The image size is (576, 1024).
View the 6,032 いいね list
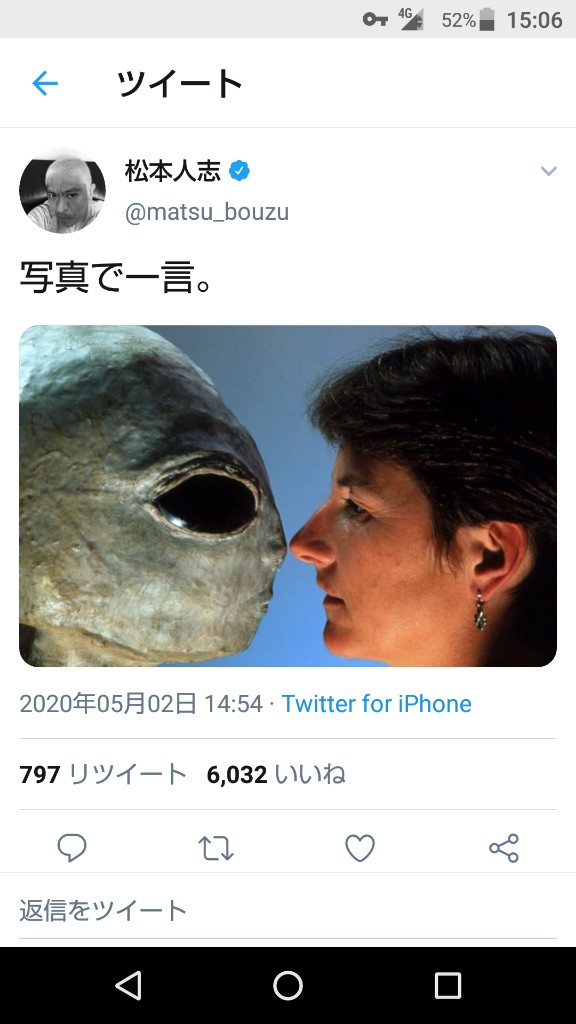tap(276, 775)
